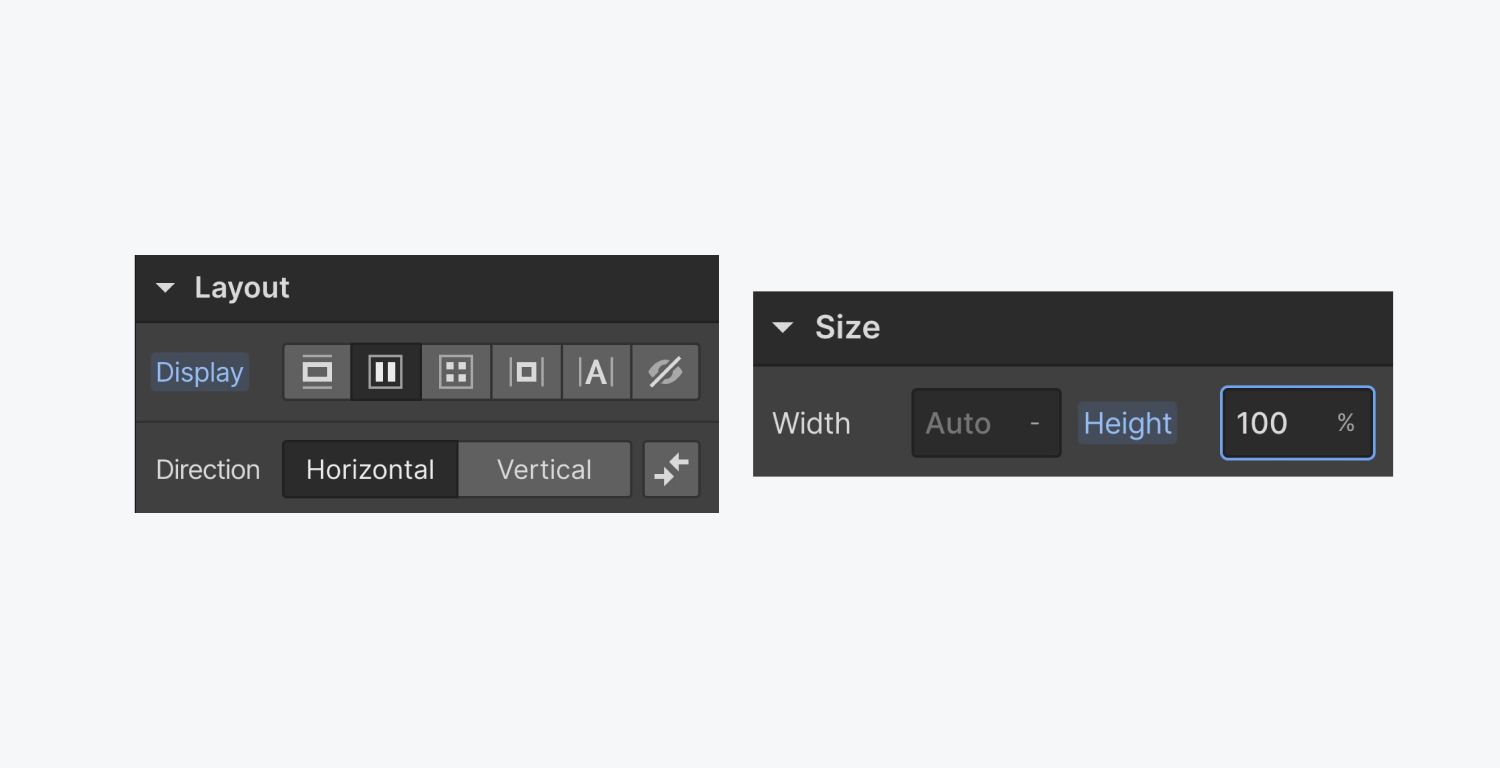
Task: Select the Grid display icon
Action: click(456, 372)
